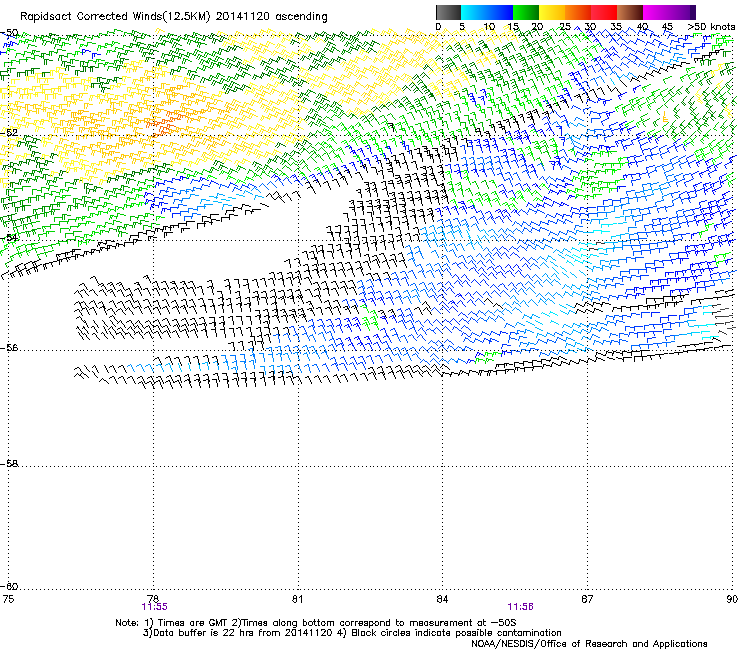This screenshot has height=650, width=740.
Task: Click the magenta 40-45 knots legend swatch
Action: [x=656, y=12]
